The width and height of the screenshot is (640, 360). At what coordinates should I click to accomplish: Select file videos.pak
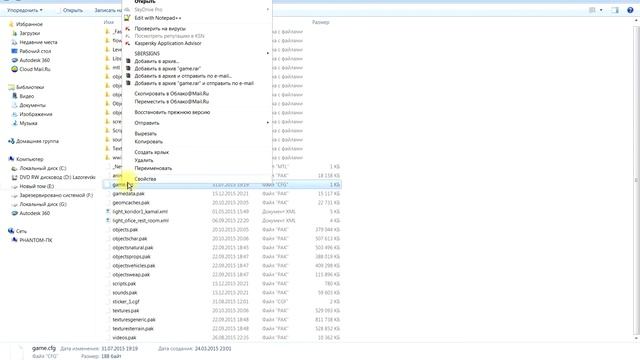[124, 338]
